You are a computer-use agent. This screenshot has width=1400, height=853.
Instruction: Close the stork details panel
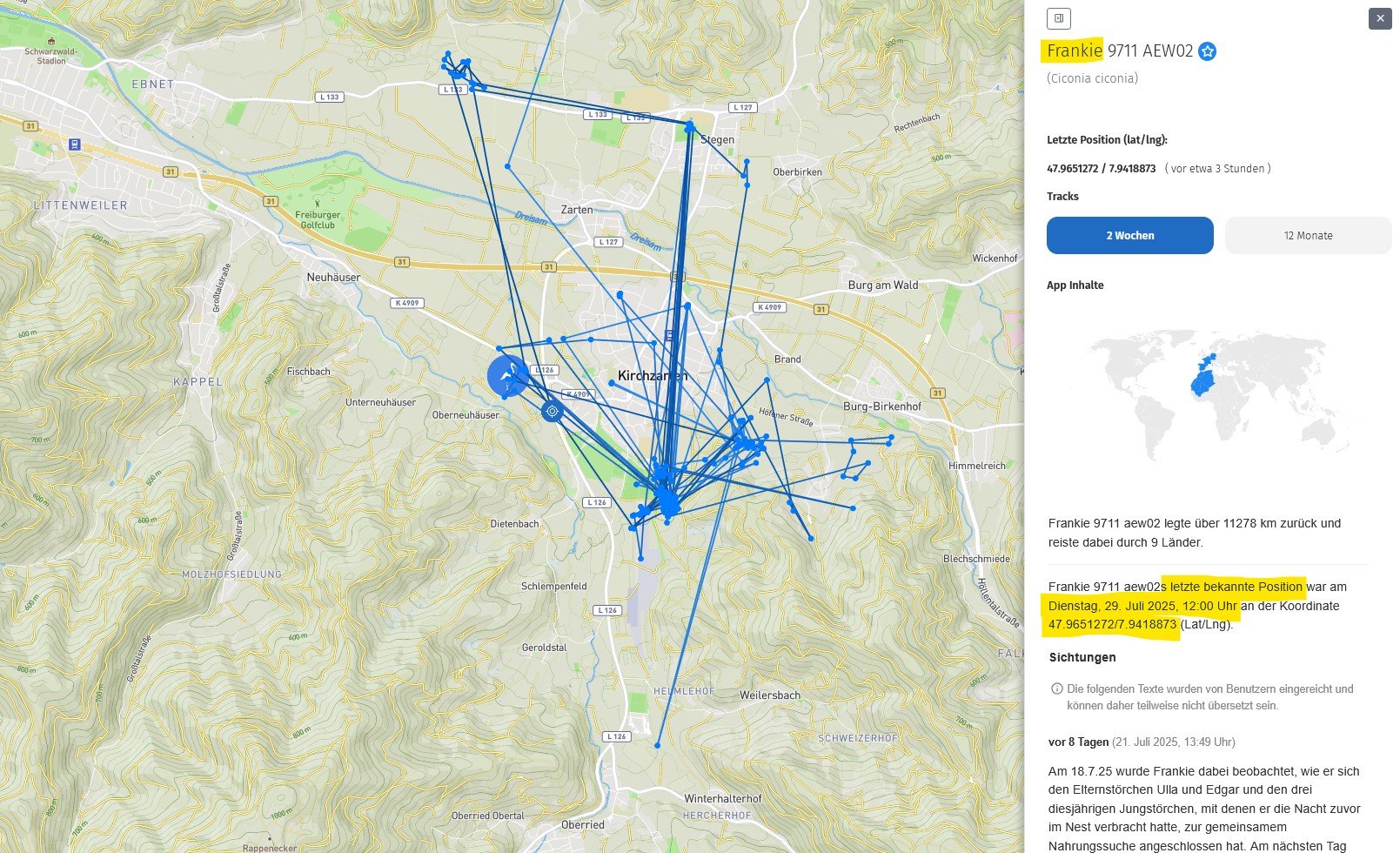[x=1379, y=18]
